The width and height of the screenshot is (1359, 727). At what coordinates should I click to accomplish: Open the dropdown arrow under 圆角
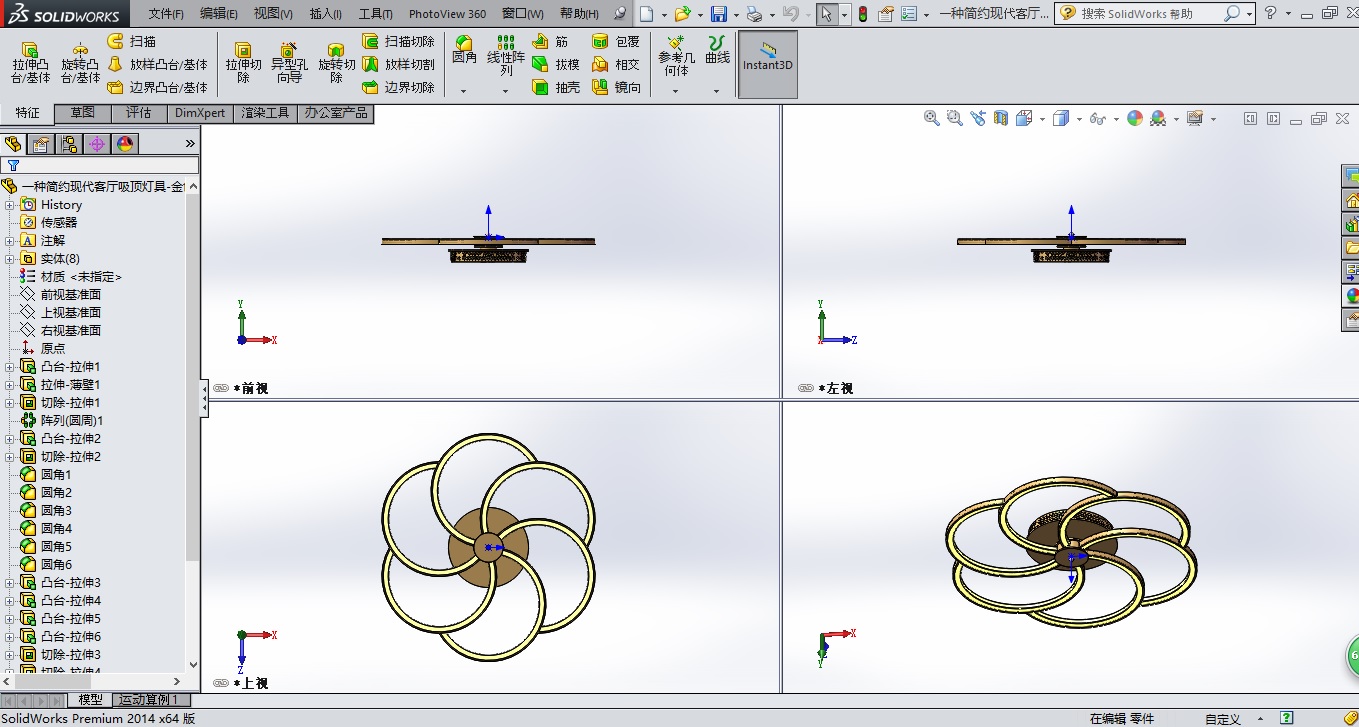(464, 91)
